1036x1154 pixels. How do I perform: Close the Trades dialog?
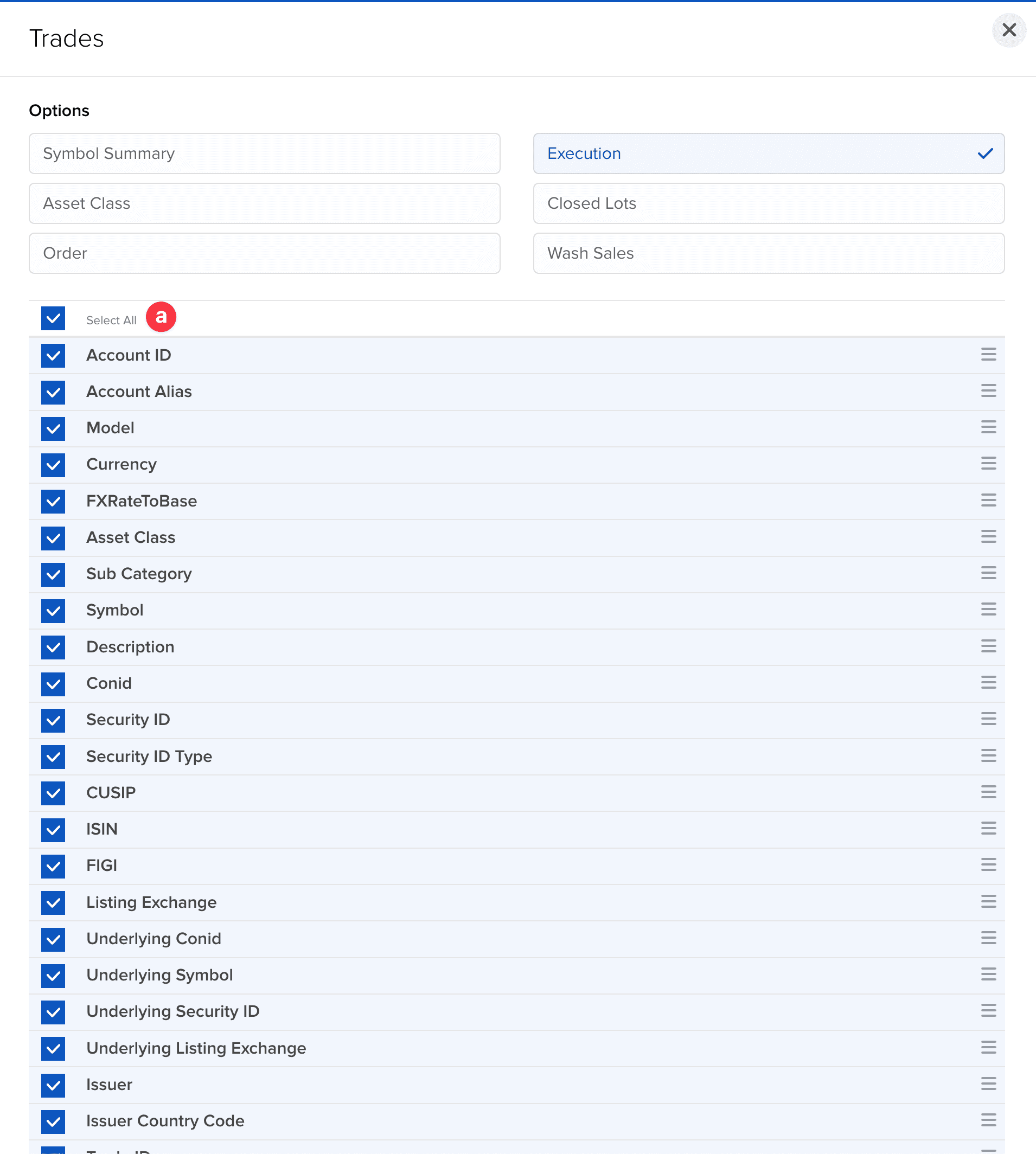tap(1009, 30)
